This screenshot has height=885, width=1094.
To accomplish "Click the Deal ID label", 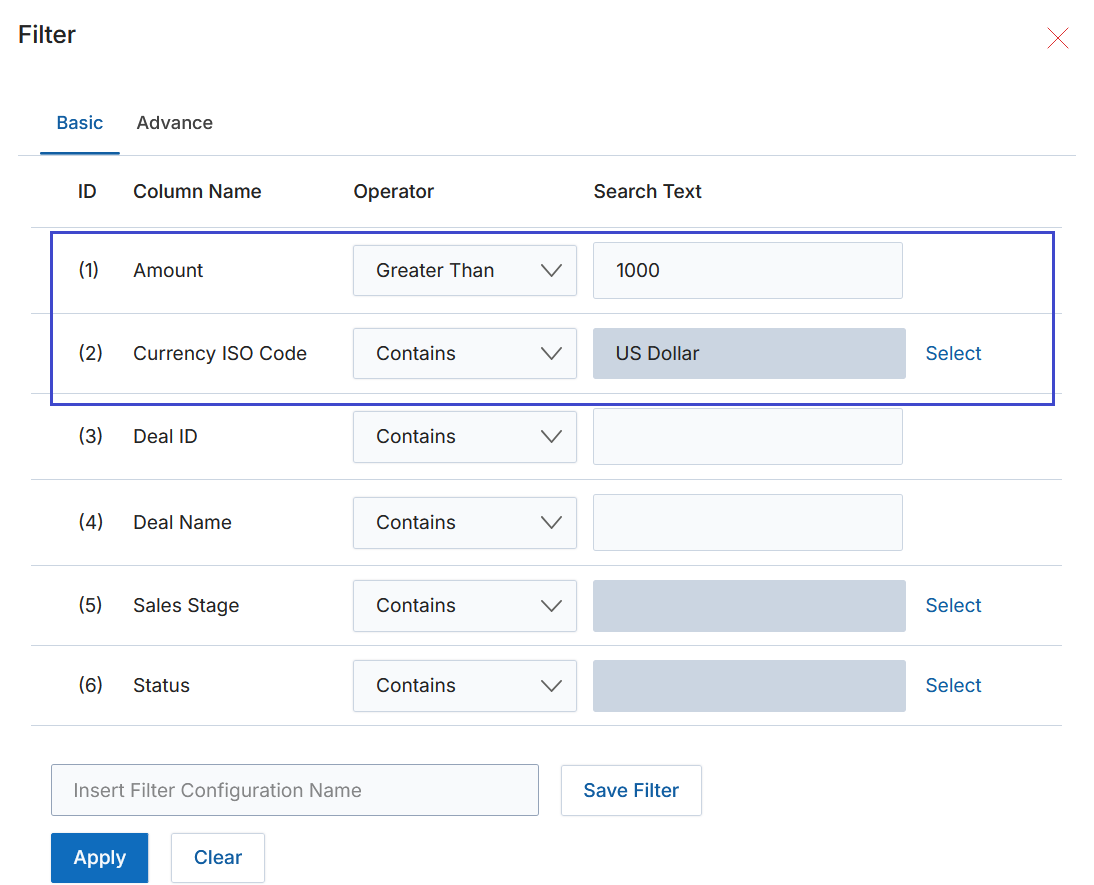I will pos(165,436).
